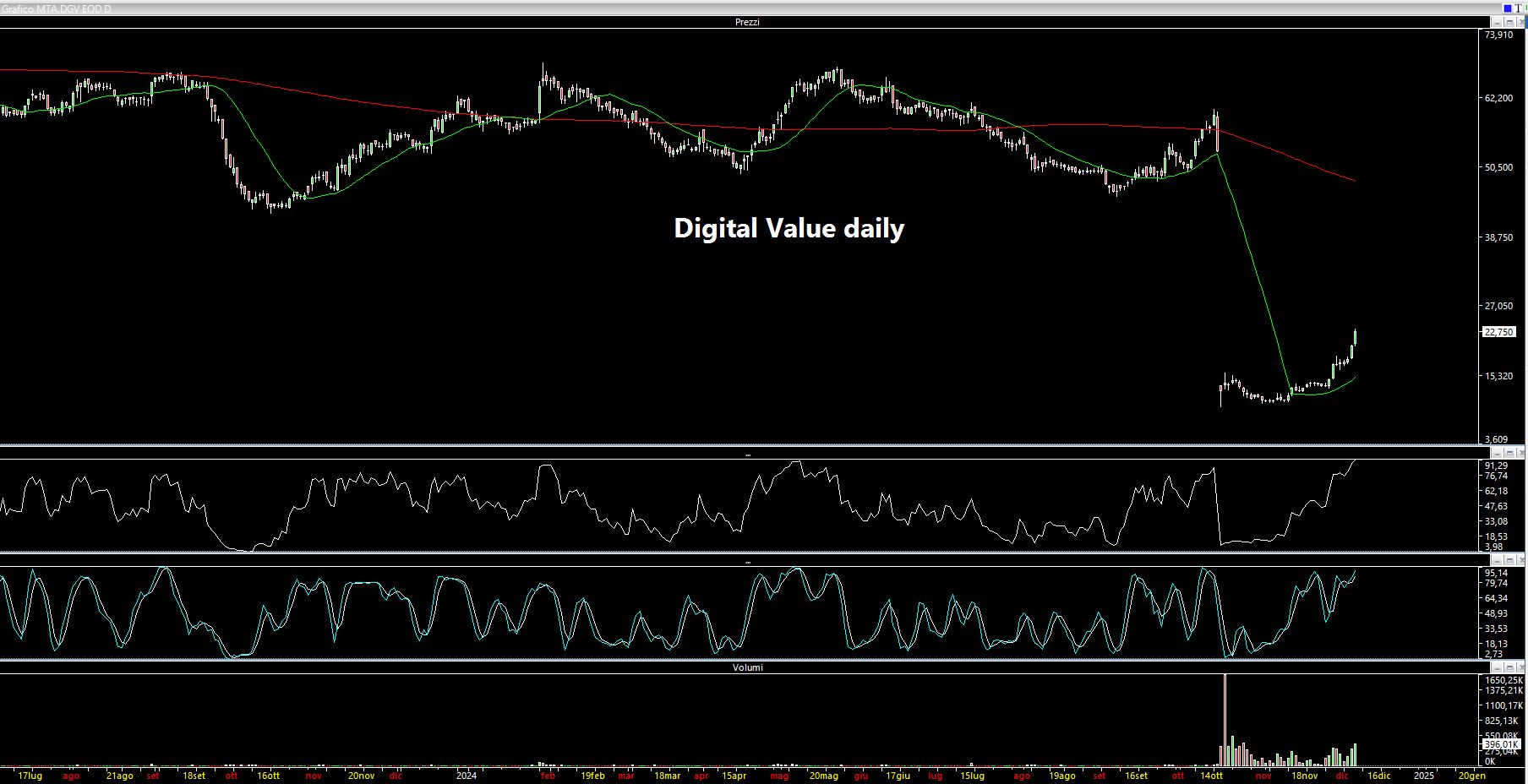
Task: Click the 18nov date label
Action: [1304, 776]
